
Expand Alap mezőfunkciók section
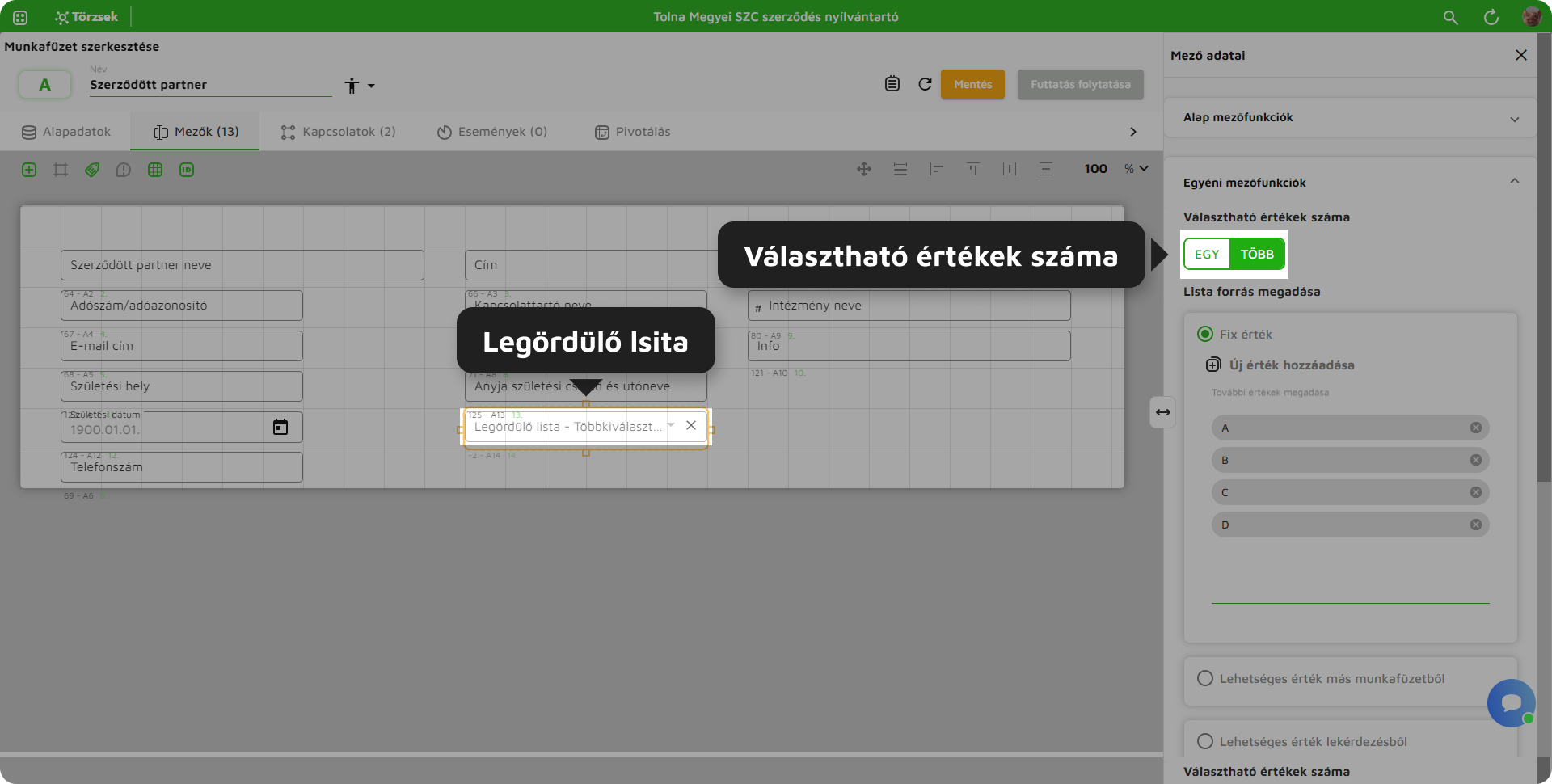click(x=1350, y=118)
